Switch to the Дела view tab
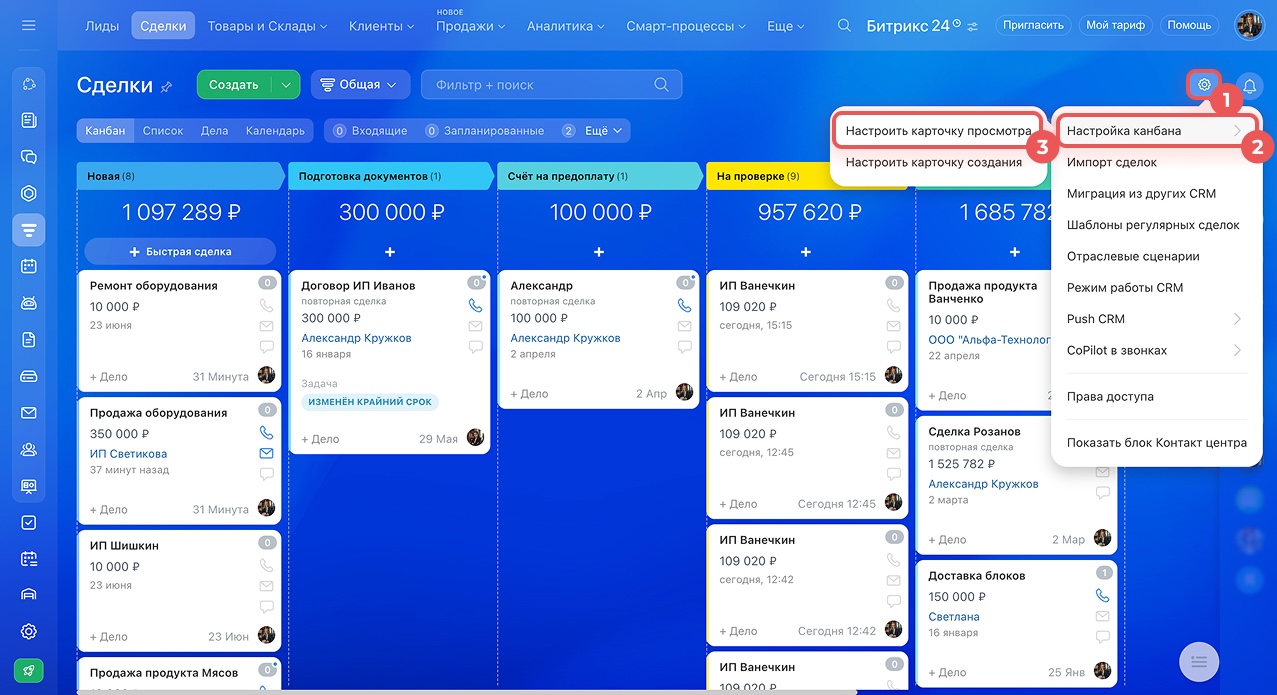Screen dimensions: 1277x695 coord(214,131)
